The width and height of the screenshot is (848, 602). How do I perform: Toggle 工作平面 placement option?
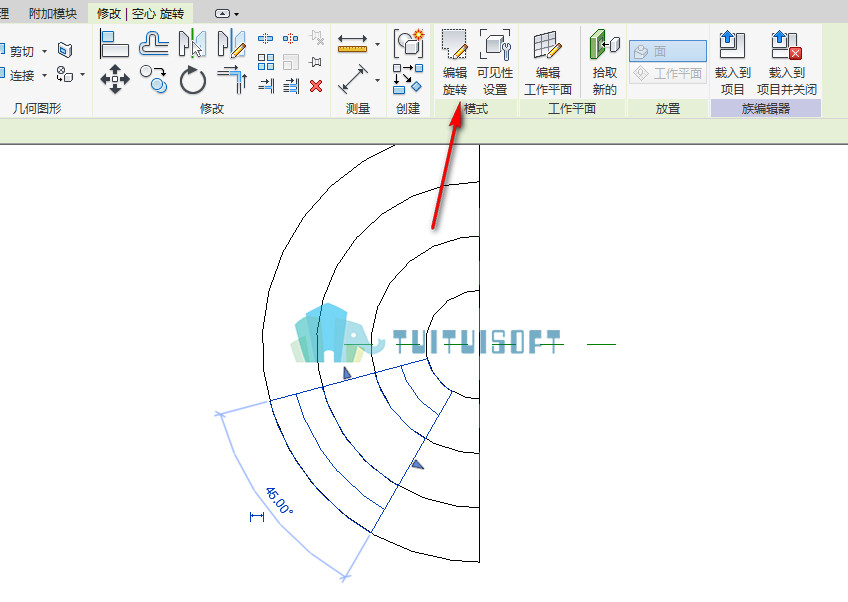click(x=667, y=73)
